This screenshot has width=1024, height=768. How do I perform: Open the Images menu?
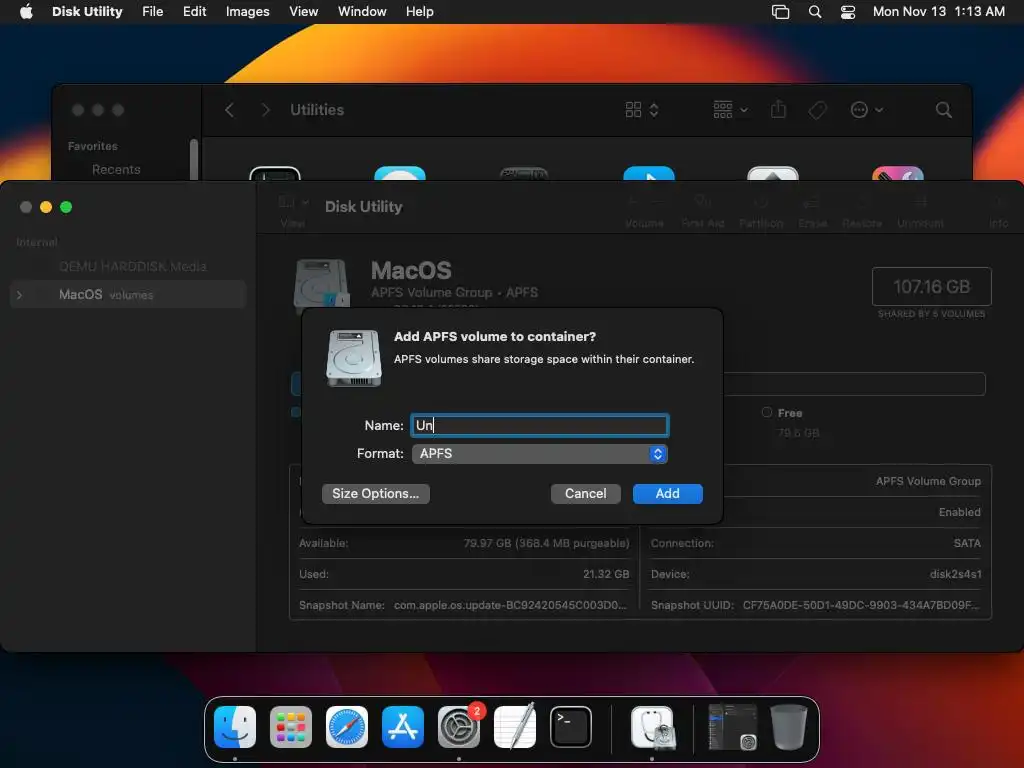[x=248, y=12]
